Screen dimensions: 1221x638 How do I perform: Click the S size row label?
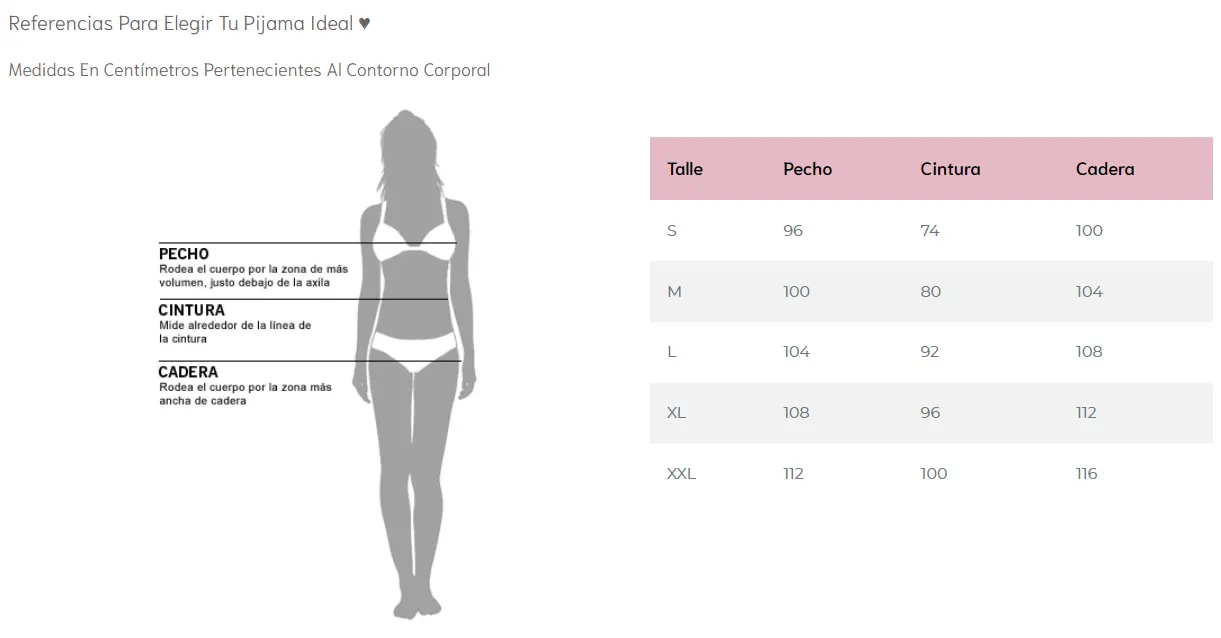(x=672, y=231)
